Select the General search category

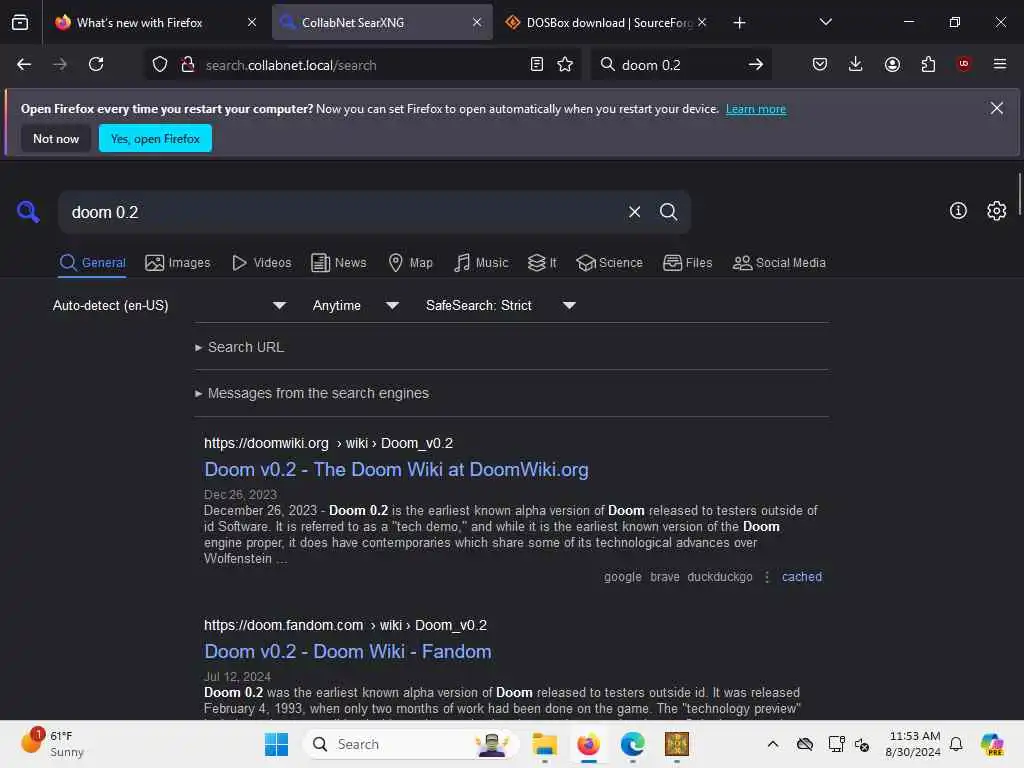92,263
